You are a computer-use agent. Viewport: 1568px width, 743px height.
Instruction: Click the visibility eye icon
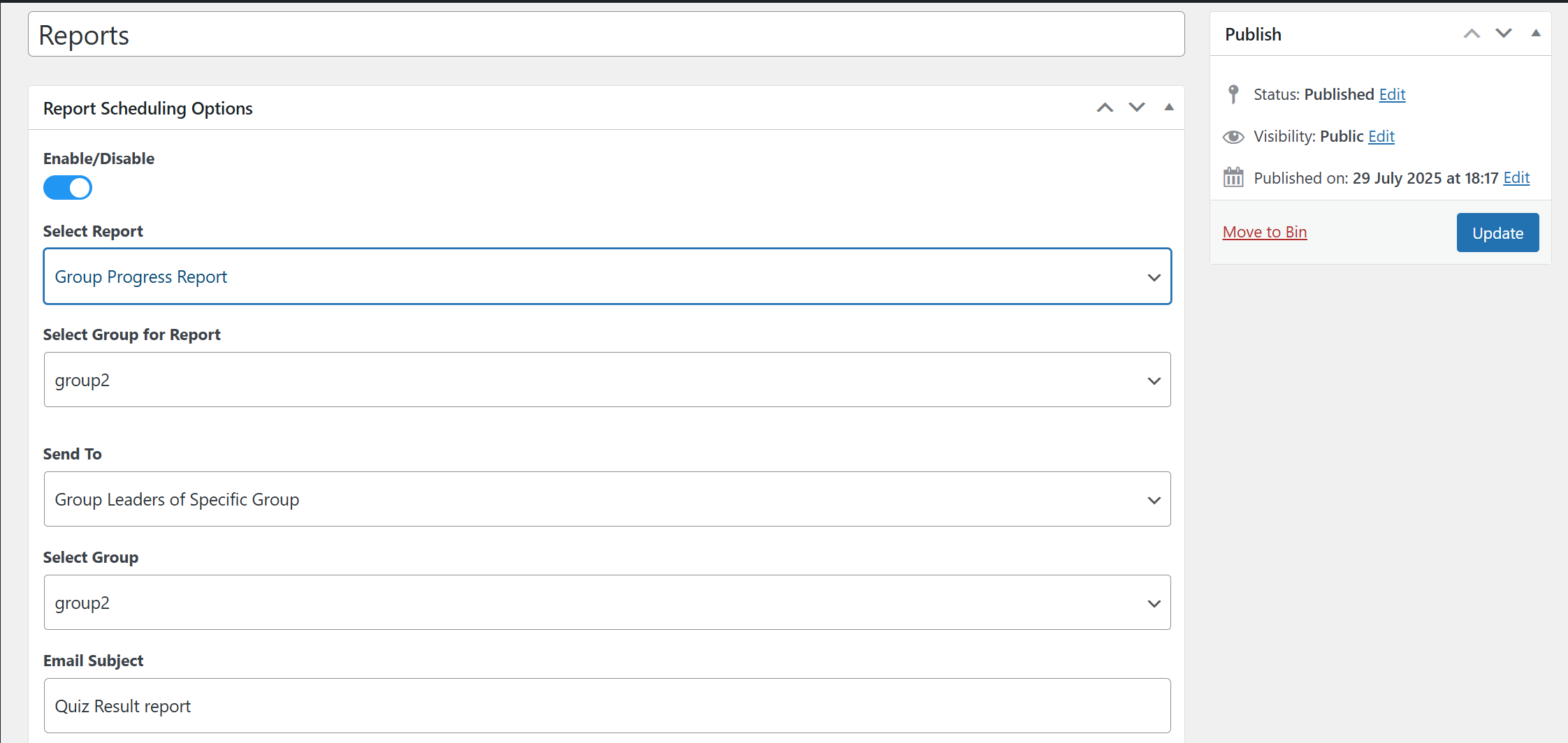[x=1233, y=137]
